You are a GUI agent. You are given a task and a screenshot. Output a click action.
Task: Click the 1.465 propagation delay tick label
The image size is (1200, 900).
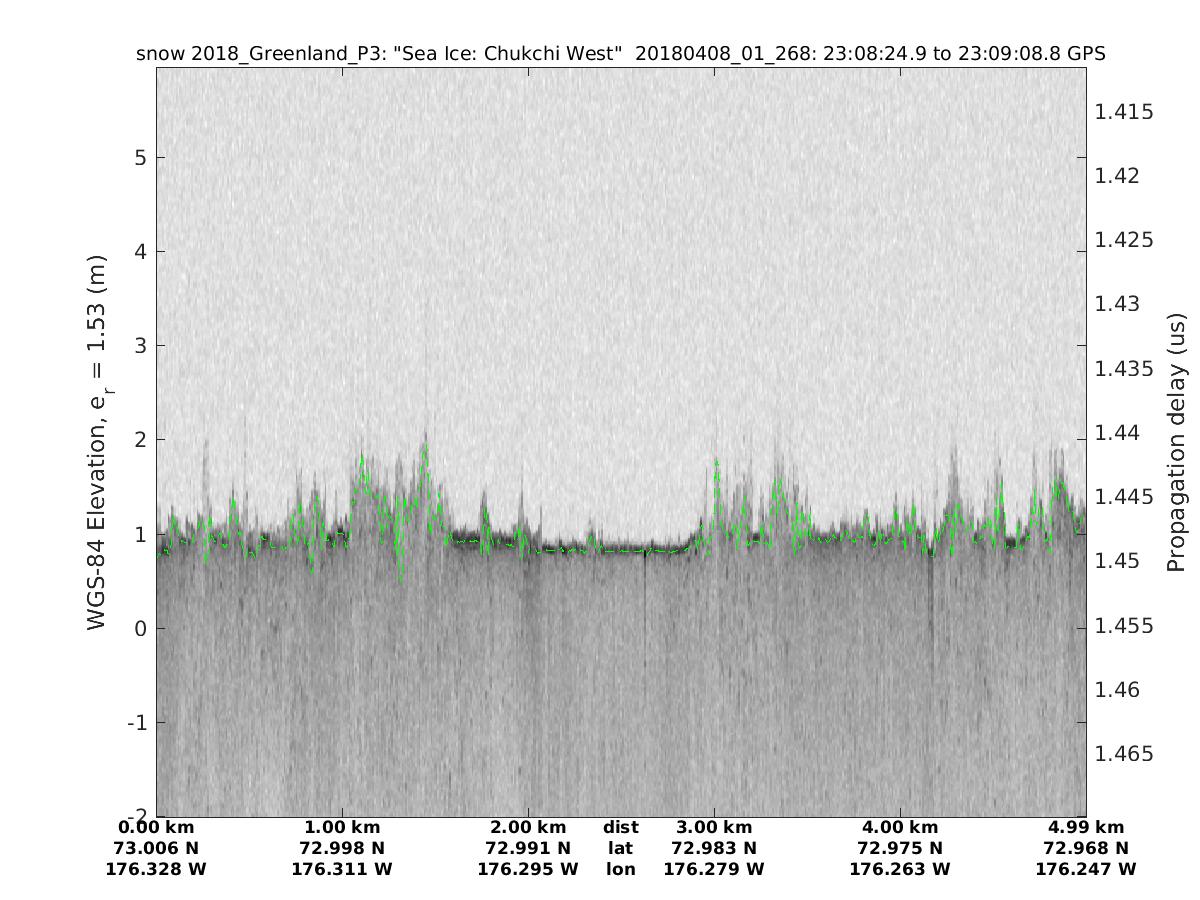tap(1124, 754)
